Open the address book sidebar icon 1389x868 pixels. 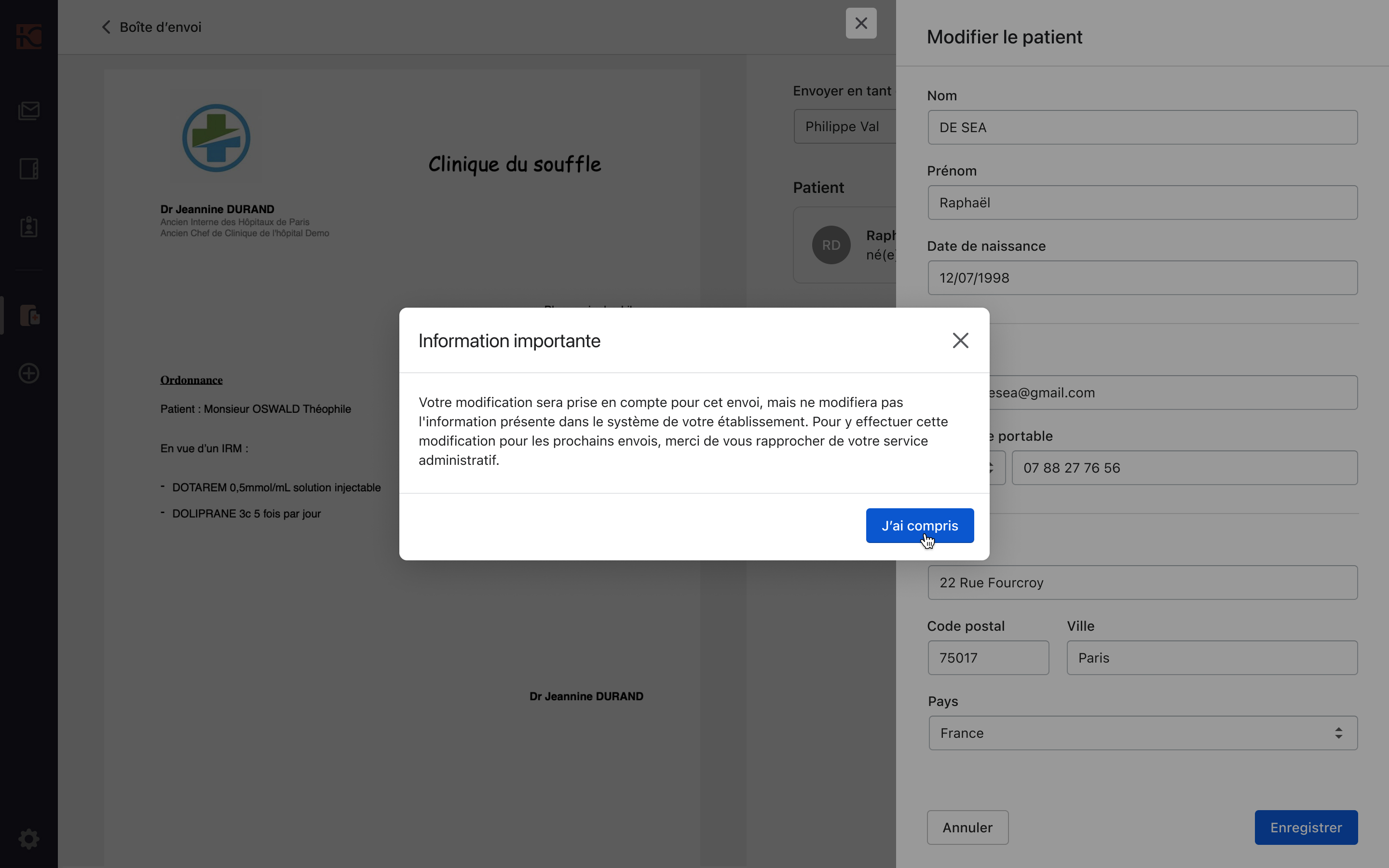pos(29,169)
